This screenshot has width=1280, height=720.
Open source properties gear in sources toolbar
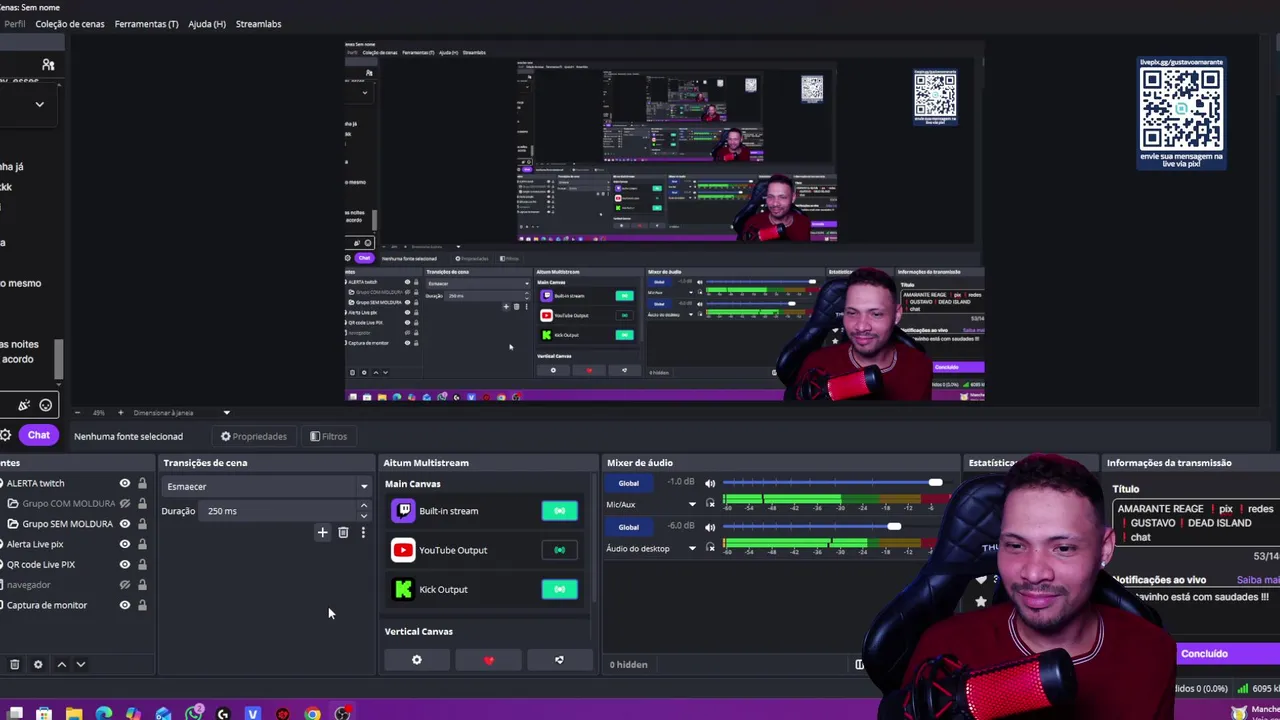38,664
